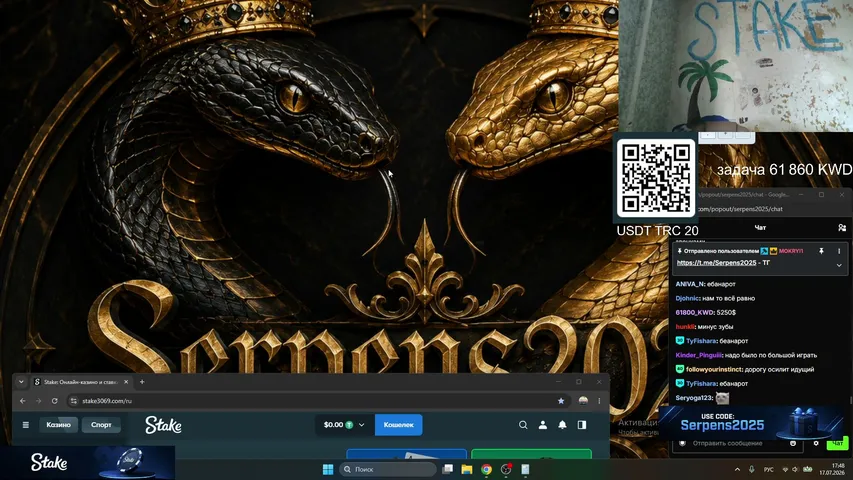This screenshot has width=853, height=480.
Task: Click username ANIVA_N in chat
Action: [x=690, y=284]
